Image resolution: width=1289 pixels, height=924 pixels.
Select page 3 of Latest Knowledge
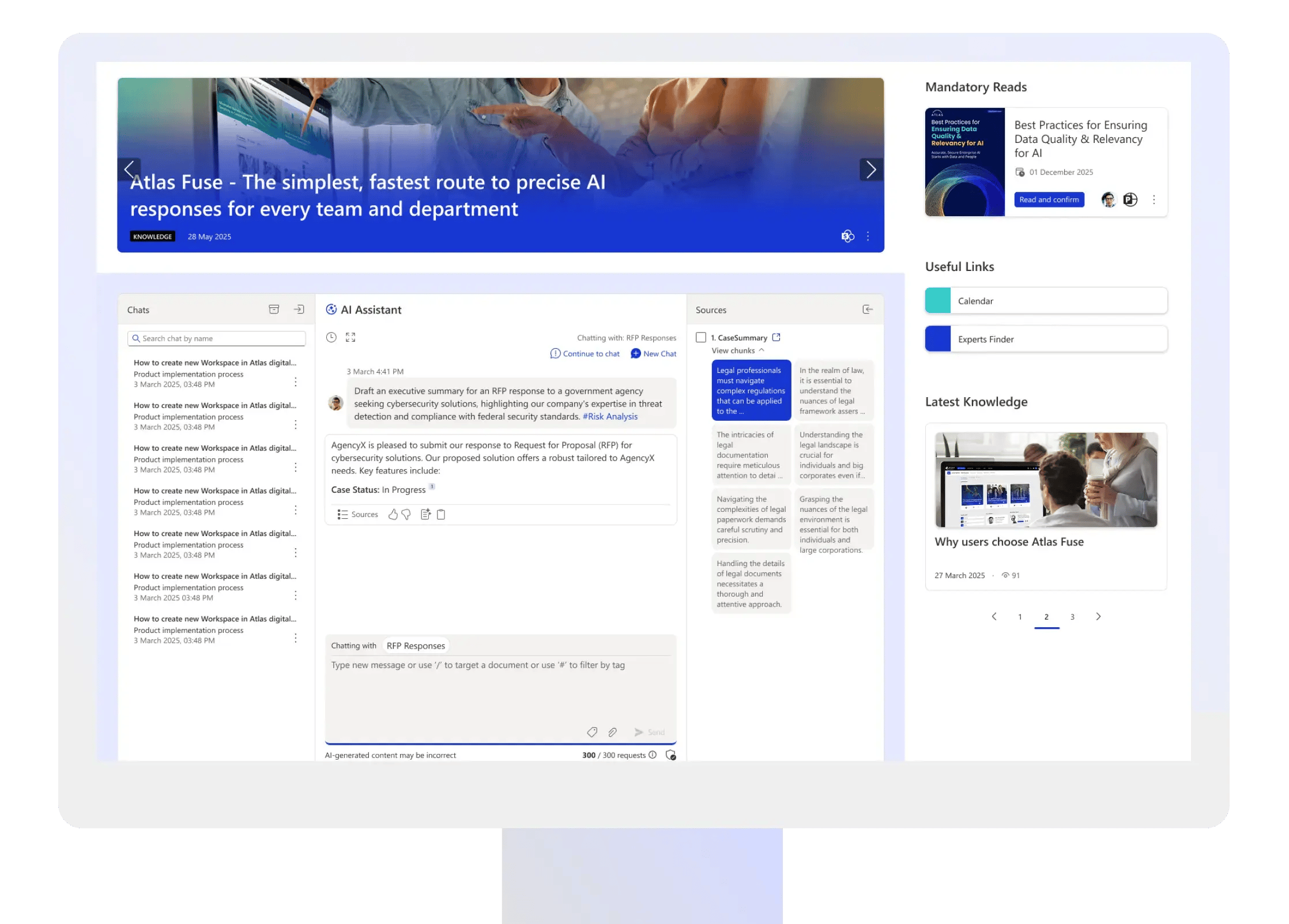[x=1072, y=616]
